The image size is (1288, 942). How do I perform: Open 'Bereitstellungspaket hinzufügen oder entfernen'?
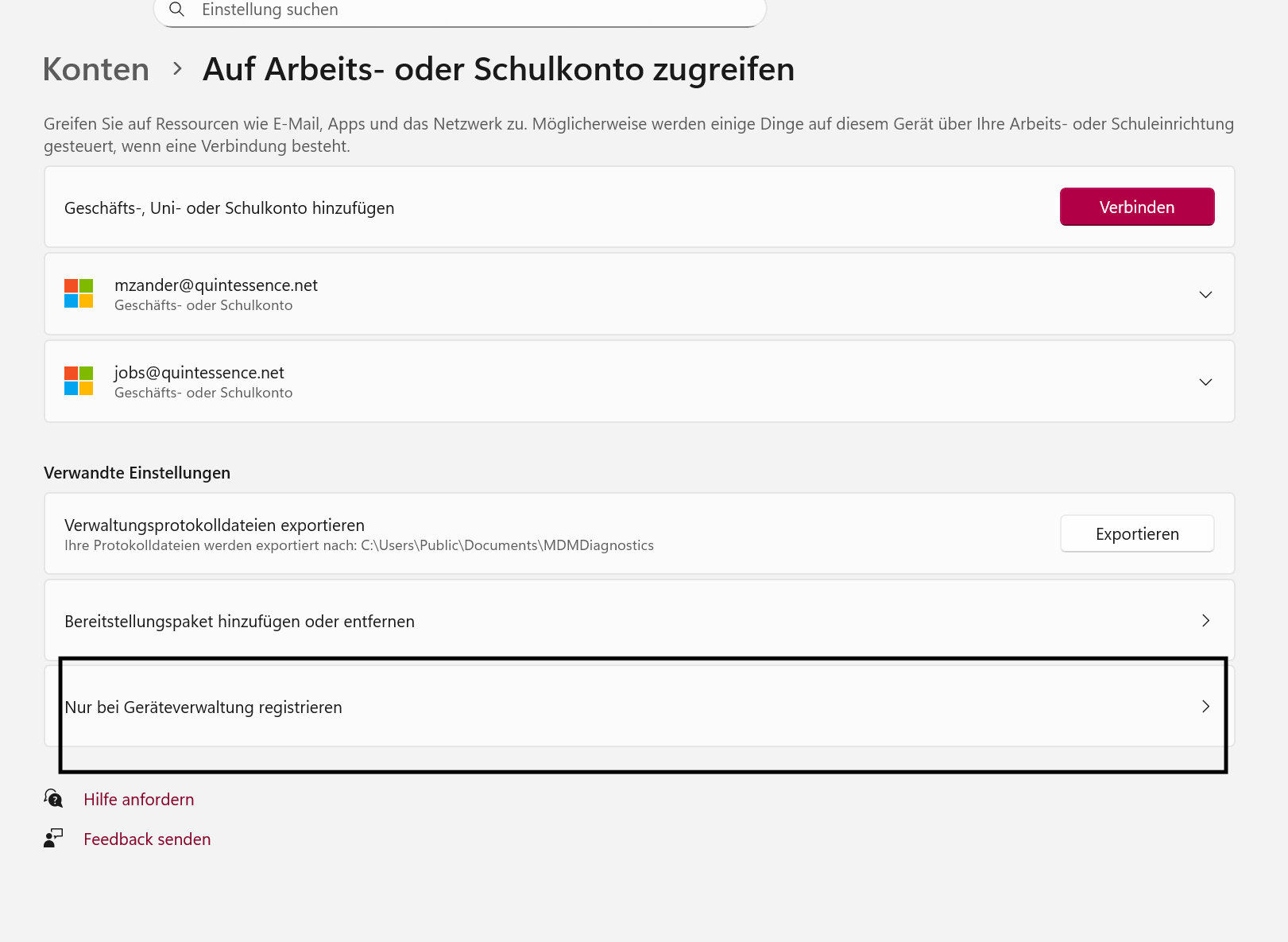(x=239, y=622)
